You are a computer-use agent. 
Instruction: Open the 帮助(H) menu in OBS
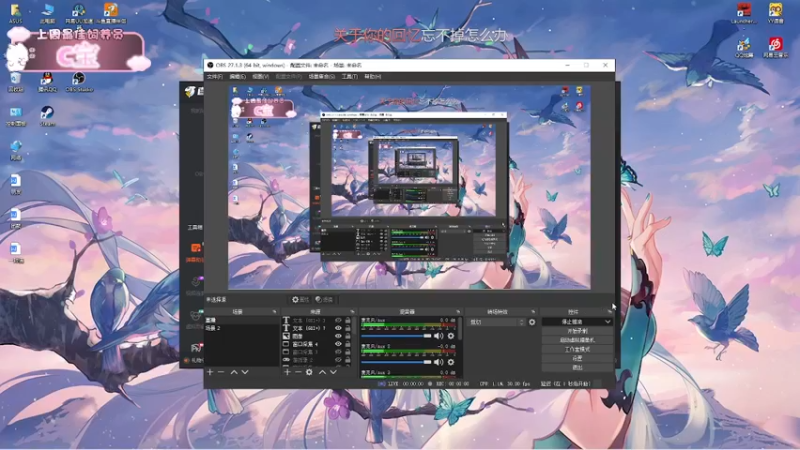click(x=372, y=77)
